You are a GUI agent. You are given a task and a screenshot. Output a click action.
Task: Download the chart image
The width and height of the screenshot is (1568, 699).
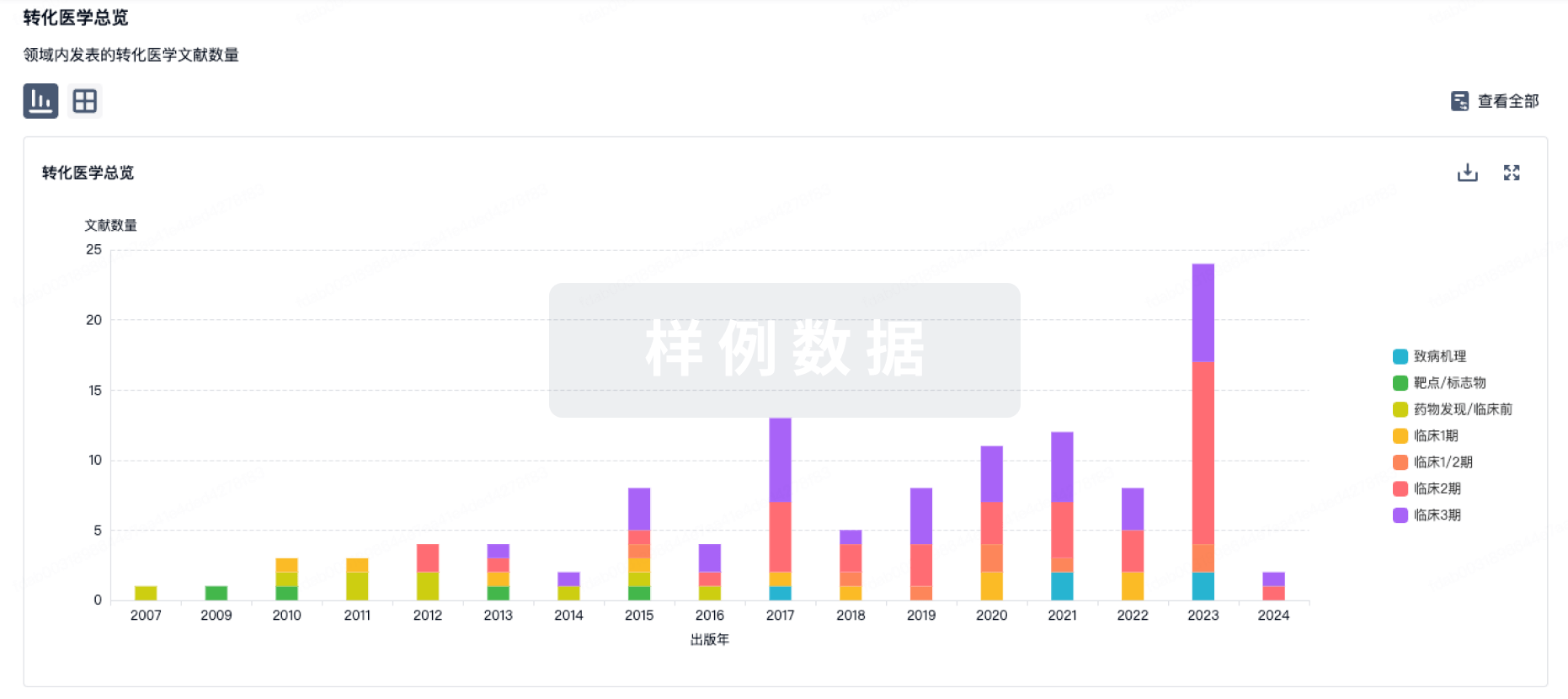[x=1467, y=173]
